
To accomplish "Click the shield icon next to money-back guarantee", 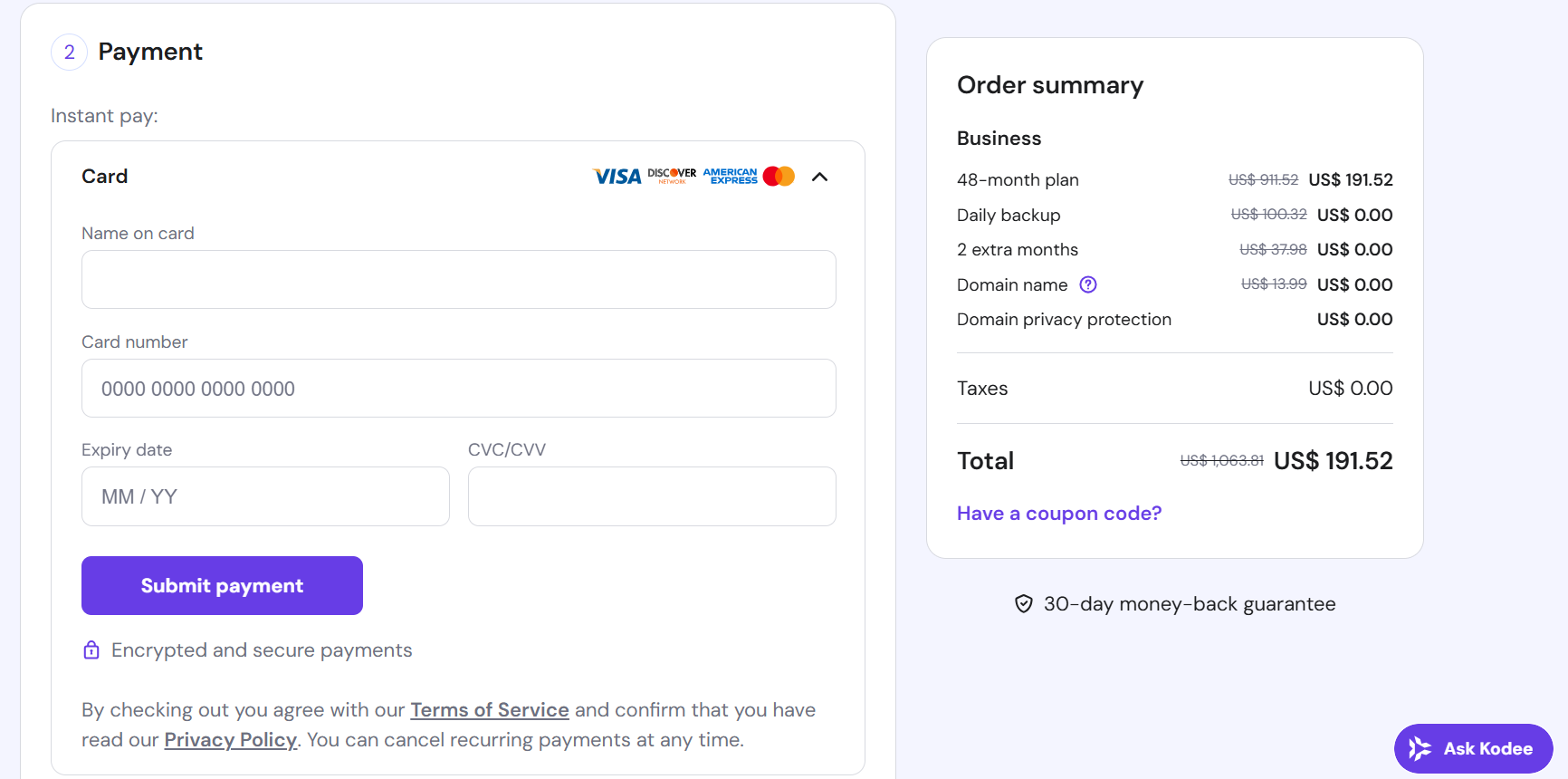I will [x=1024, y=604].
